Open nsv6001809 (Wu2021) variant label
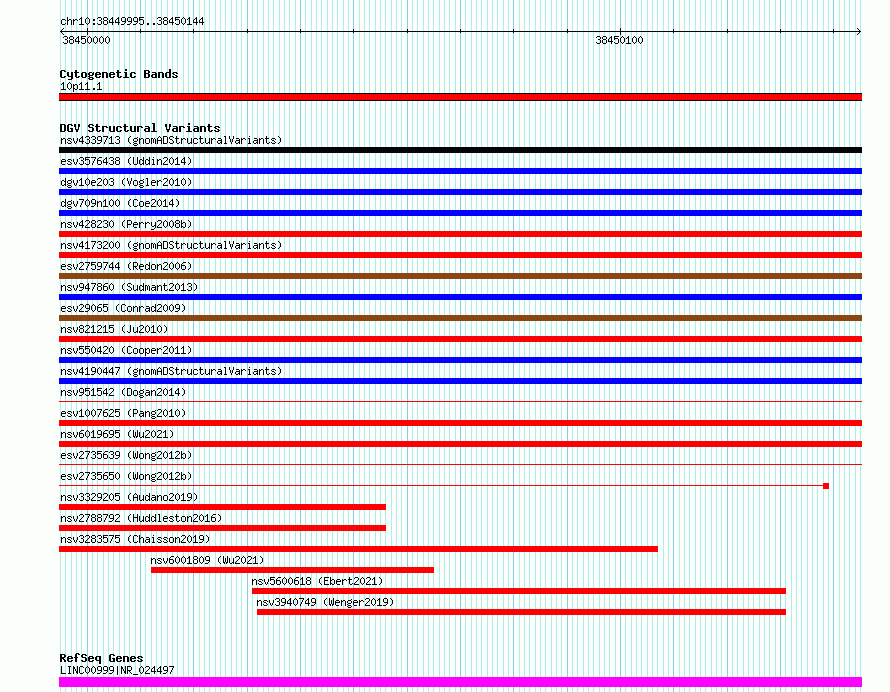 (x=207, y=560)
